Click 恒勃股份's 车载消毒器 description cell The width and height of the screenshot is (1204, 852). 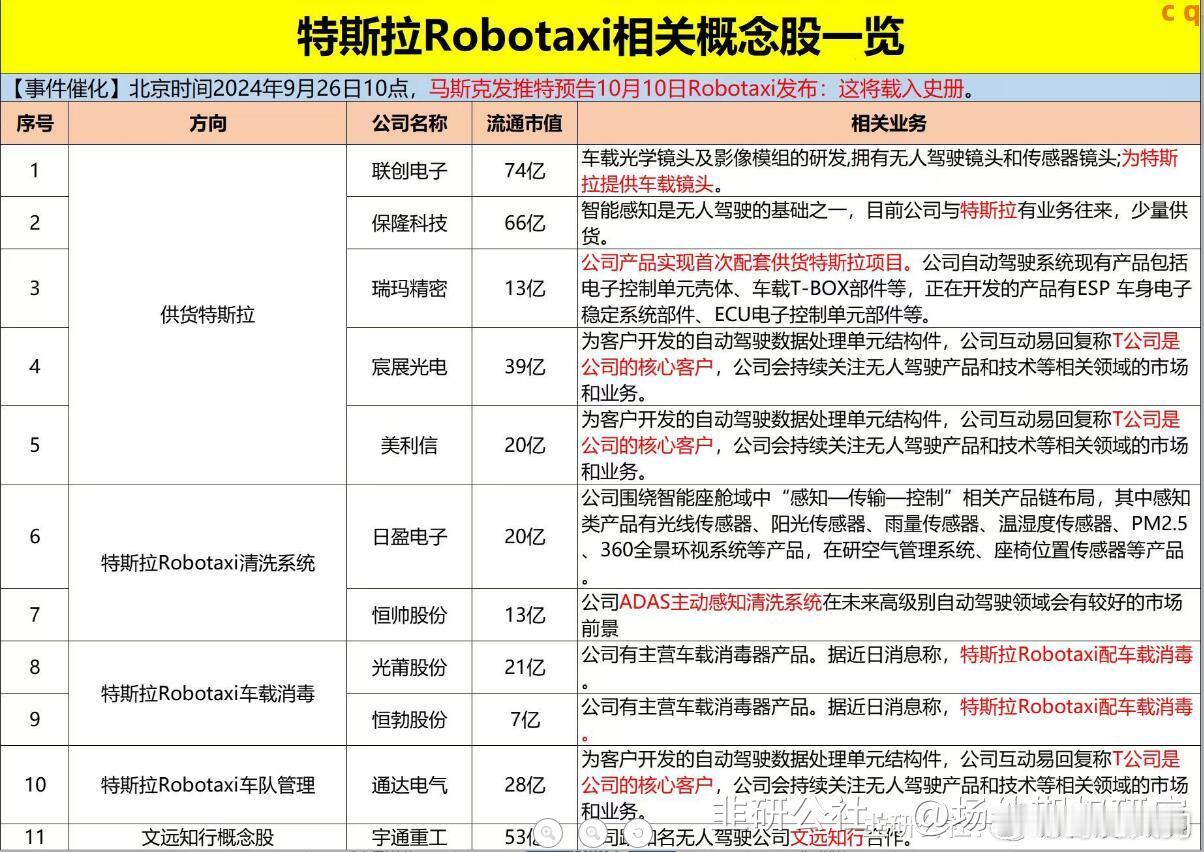(889, 719)
